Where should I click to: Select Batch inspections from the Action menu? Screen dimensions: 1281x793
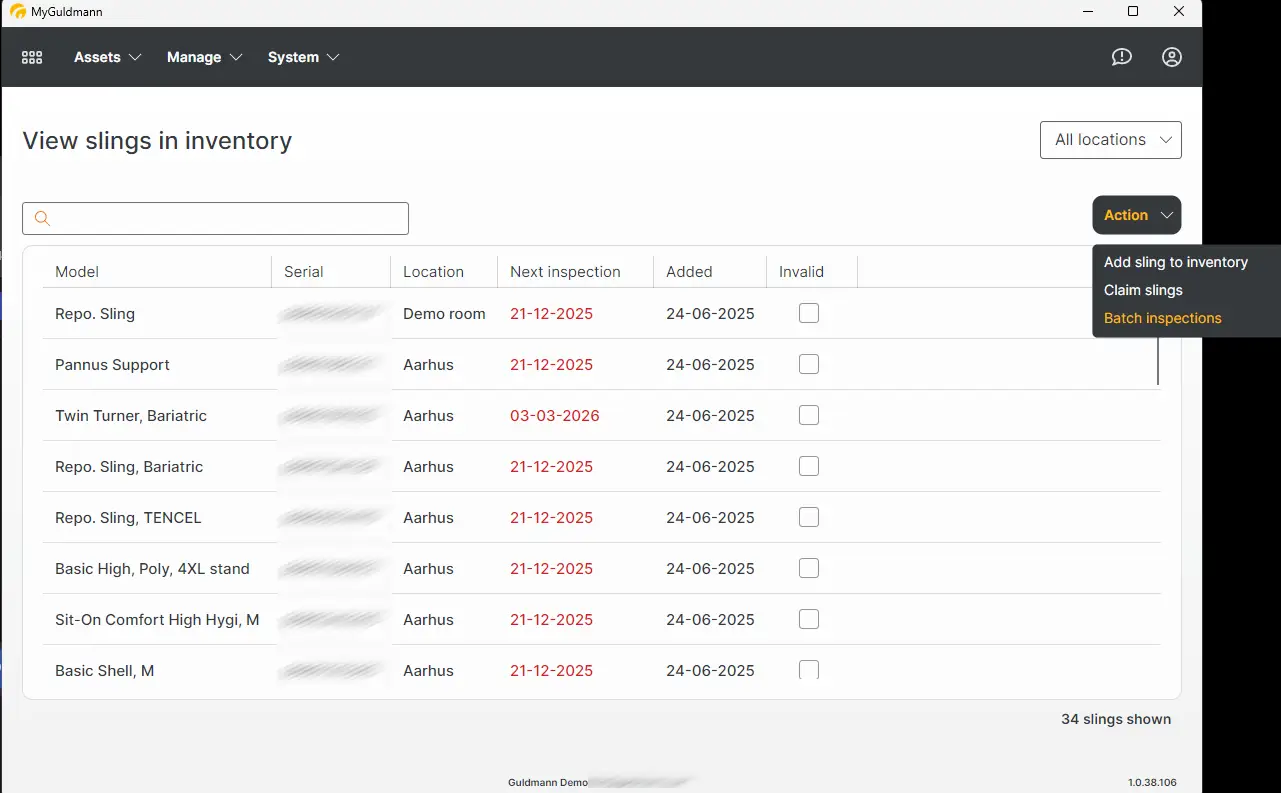coord(1162,318)
